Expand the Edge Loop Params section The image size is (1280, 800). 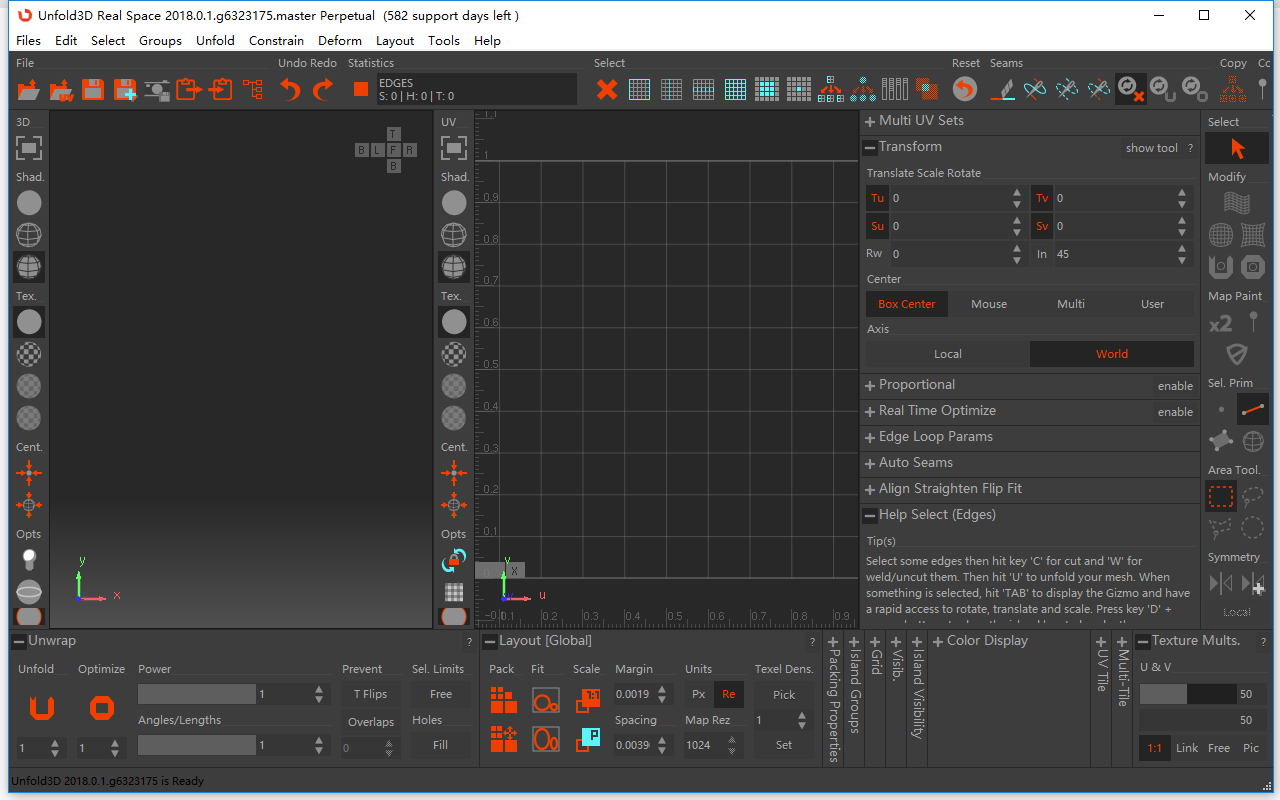coord(870,437)
